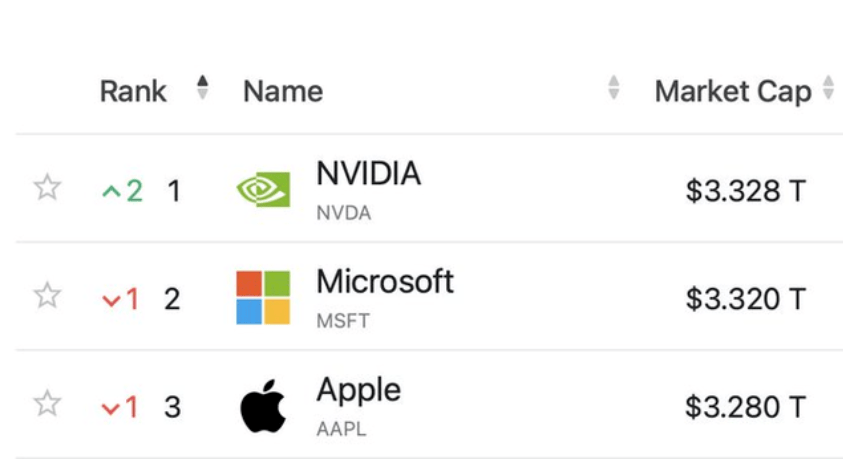Click the Apple logo icon
Image resolution: width=843 pixels, height=462 pixels.
[263, 407]
